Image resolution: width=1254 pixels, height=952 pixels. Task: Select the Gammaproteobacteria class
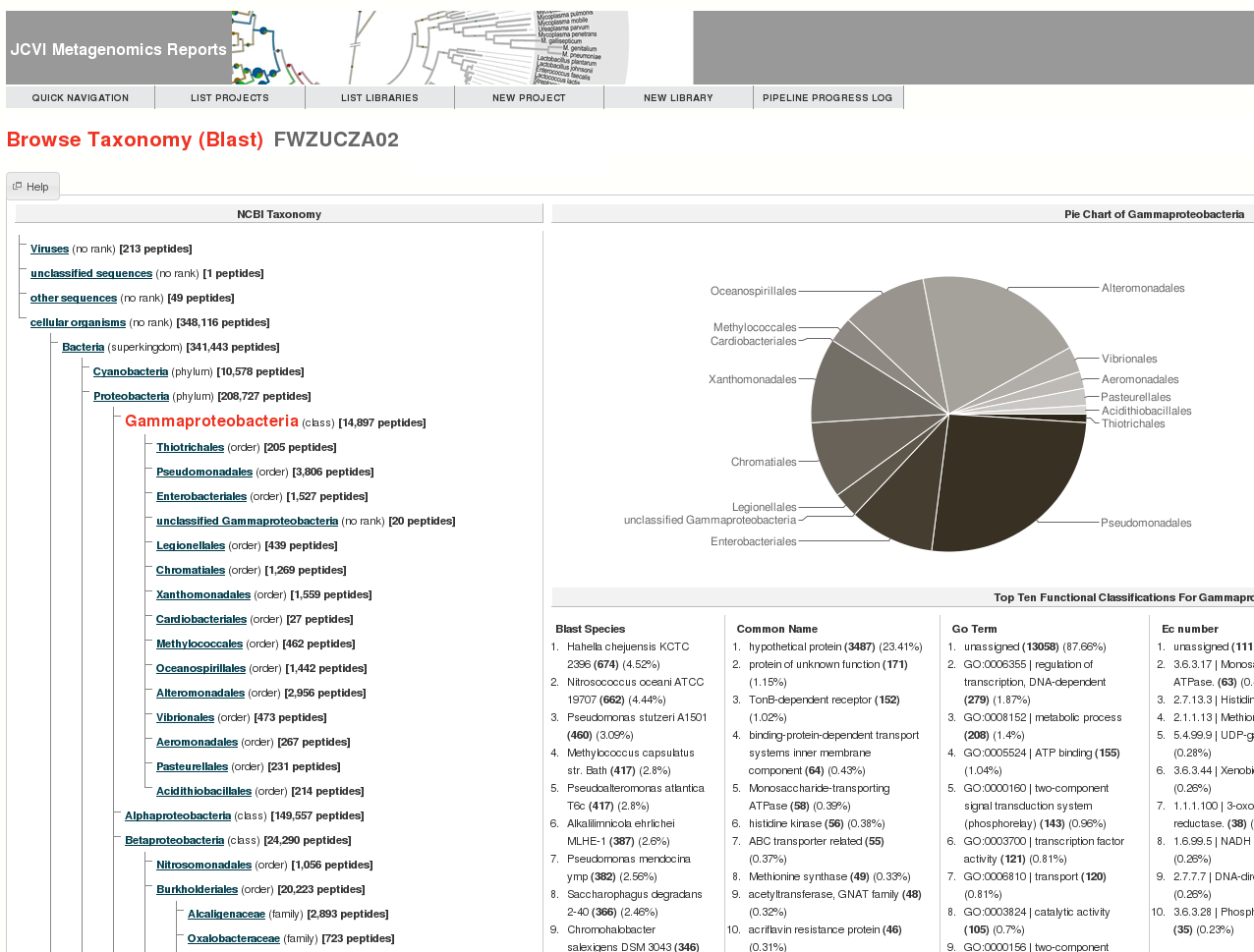click(210, 420)
